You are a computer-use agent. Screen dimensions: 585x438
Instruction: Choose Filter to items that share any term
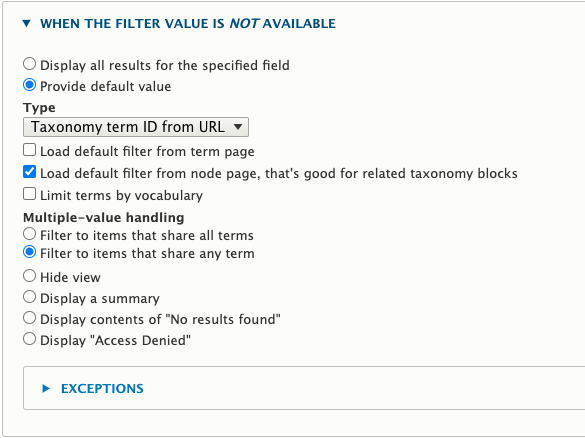pyautogui.click(x=29, y=252)
